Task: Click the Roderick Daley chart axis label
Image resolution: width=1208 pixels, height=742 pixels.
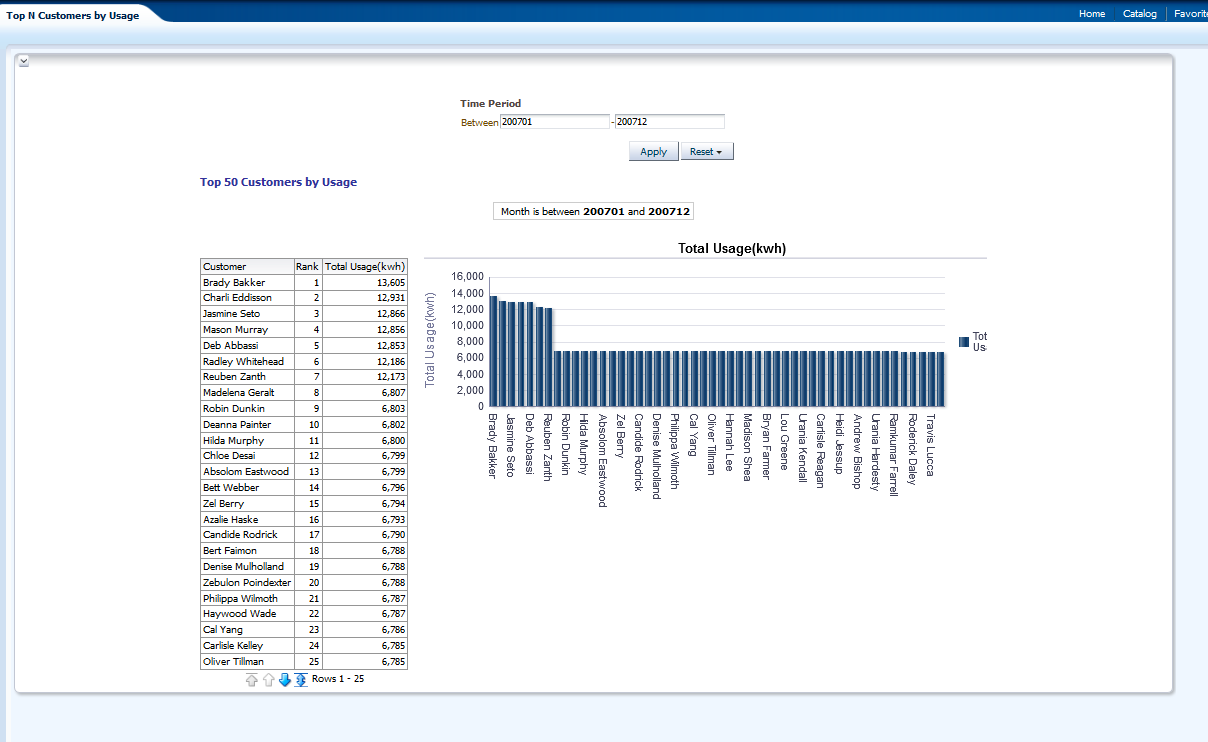Action: click(x=911, y=450)
